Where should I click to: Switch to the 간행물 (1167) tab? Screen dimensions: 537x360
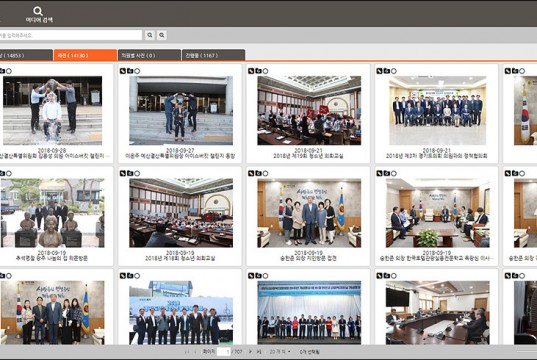click(x=213, y=55)
